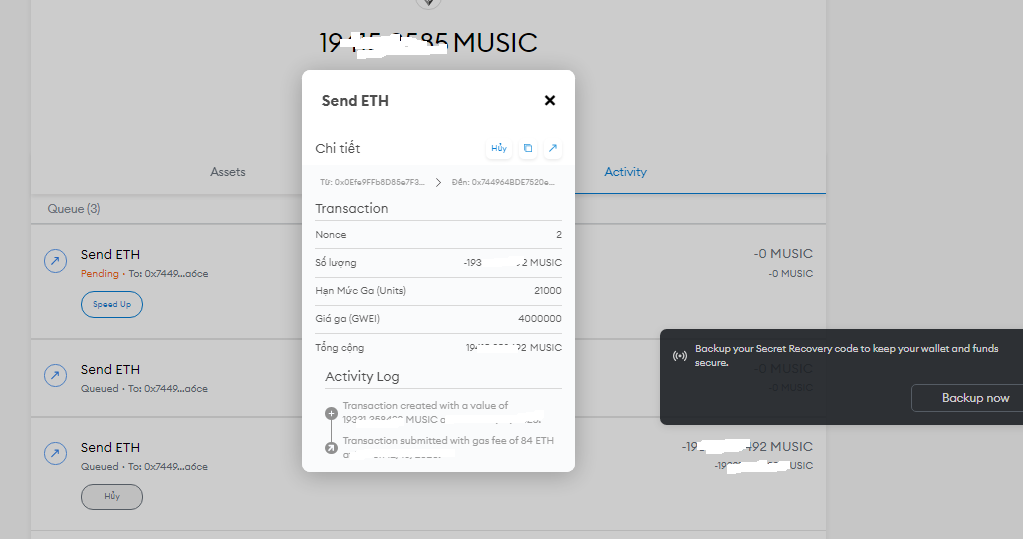This screenshot has height=539, width=1023.
Task: Click the Backup your Secret Recovery code message
Action: (x=846, y=356)
